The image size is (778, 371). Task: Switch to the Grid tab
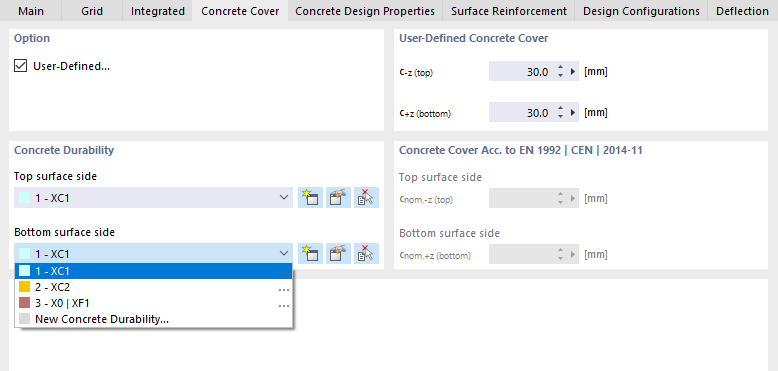[92, 11]
